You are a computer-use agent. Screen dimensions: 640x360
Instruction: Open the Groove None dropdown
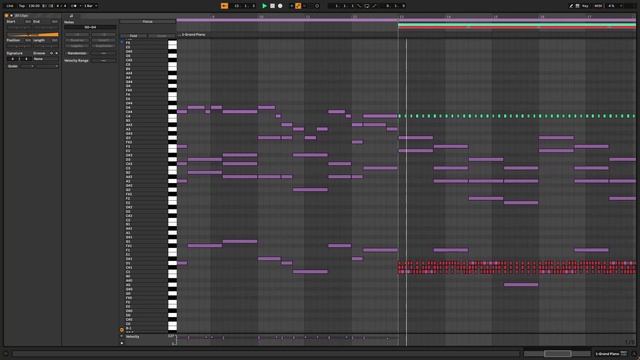click(45, 59)
